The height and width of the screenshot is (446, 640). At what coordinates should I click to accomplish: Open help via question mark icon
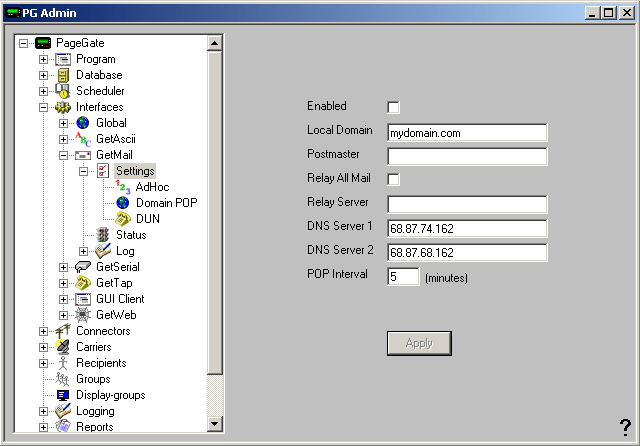click(625, 427)
